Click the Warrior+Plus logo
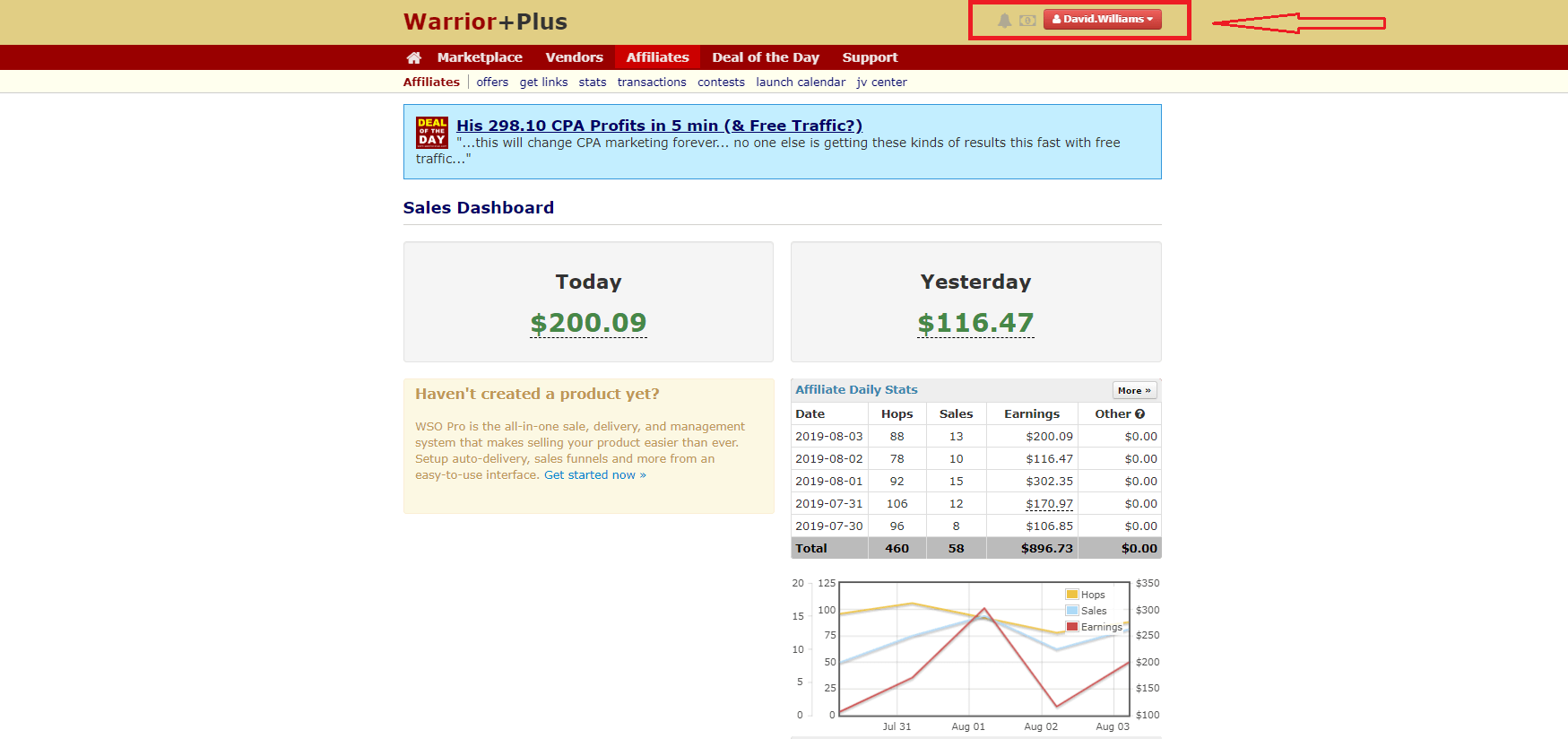Image resolution: width=1568 pixels, height=739 pixels. (485, 22)
